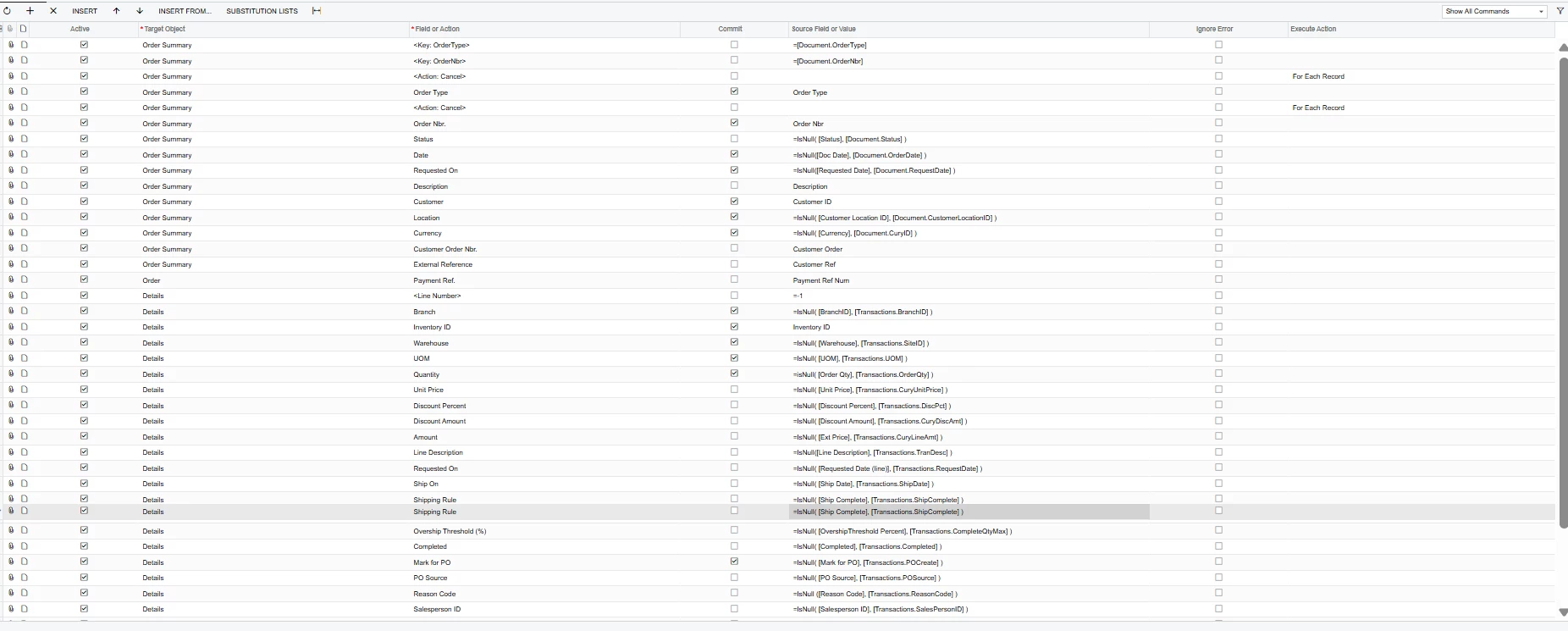Open note for Payment Ref. row
This screenshot has height=631, width=1568.
point(25,280)
